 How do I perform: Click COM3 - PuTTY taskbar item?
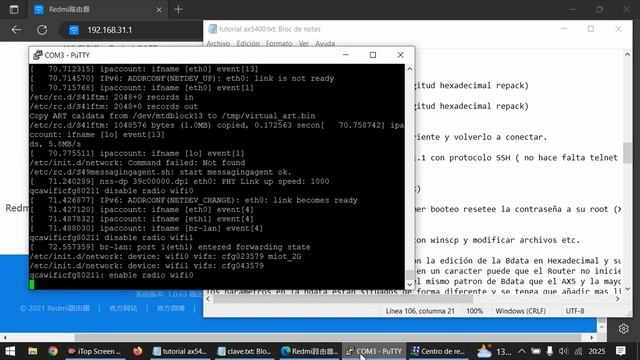pos(374,351)
